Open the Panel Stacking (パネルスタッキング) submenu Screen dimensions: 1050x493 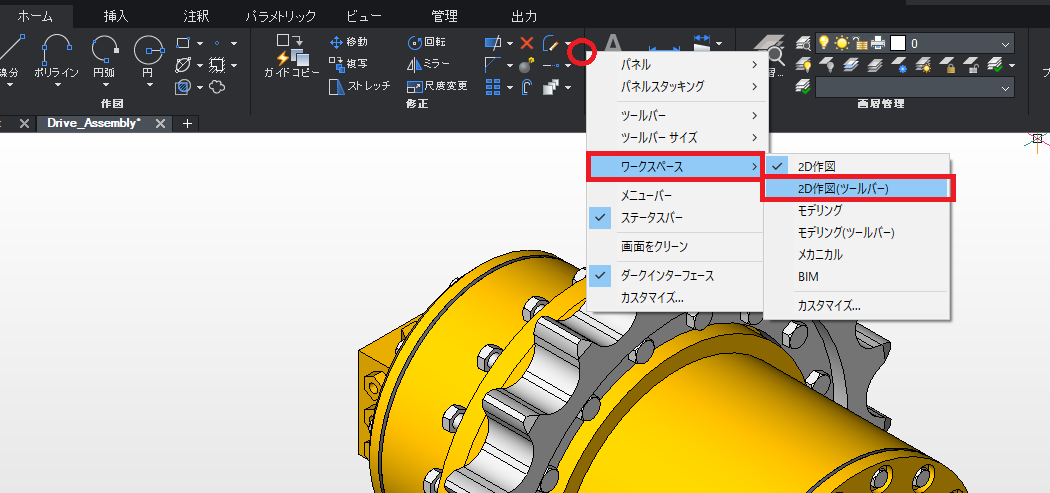point(675,86)
